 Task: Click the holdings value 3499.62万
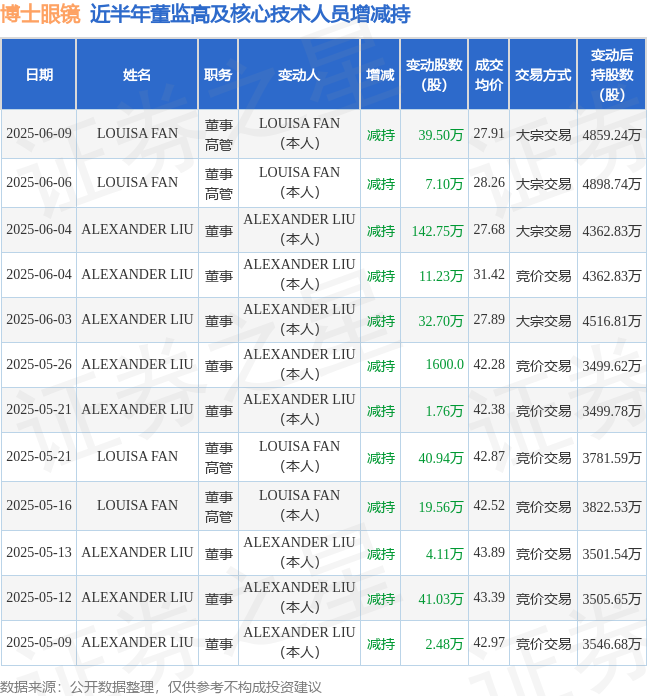[611, 366]
